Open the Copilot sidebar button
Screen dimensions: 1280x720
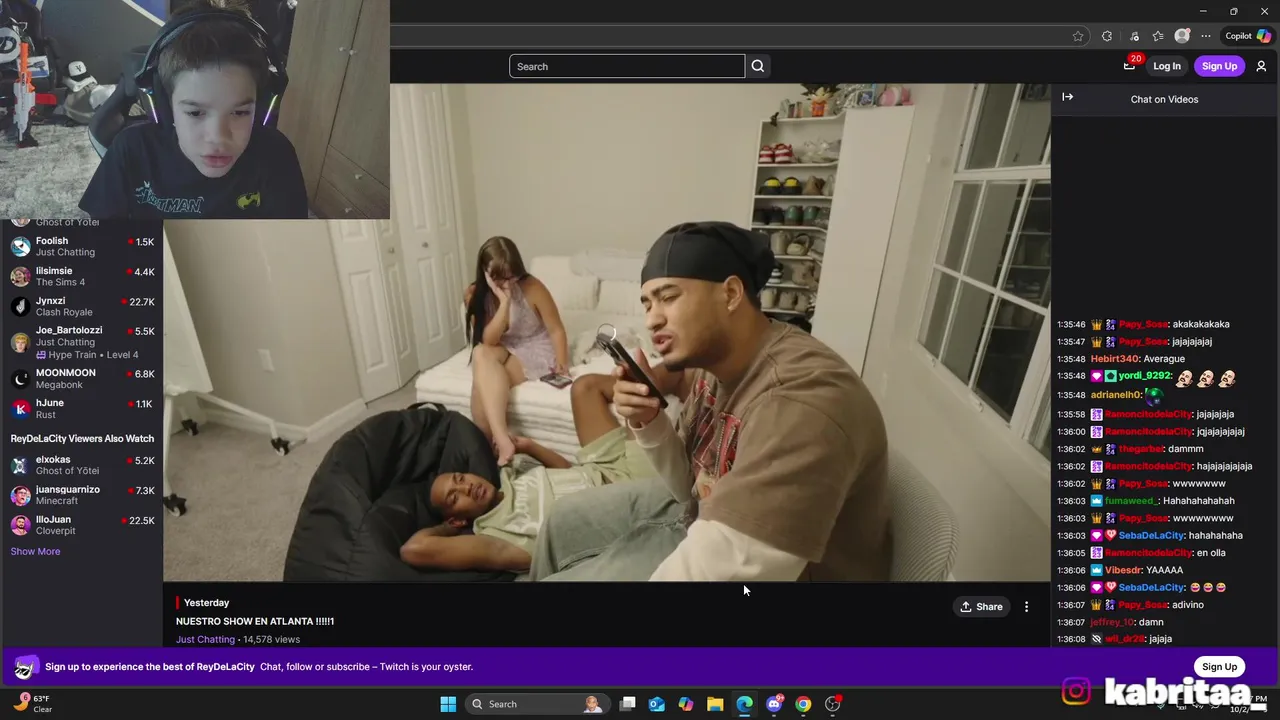click(x=1248, y=36)
